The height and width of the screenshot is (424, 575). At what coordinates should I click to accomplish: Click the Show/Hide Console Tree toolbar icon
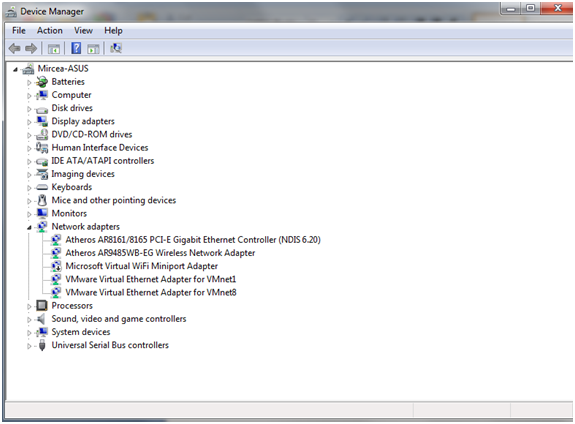point(54,48)
